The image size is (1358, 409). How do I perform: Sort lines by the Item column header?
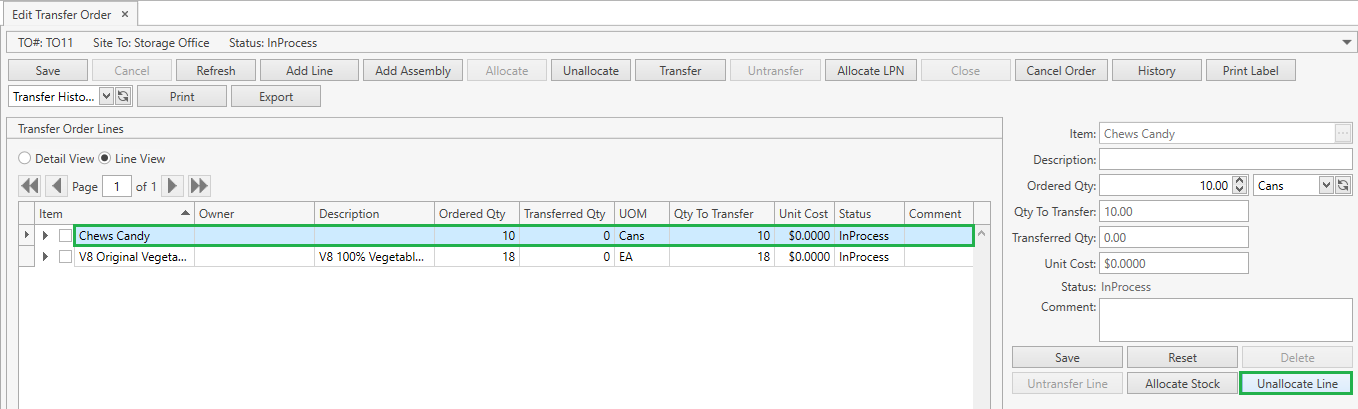pyautogui.click(x=110, y=214)
